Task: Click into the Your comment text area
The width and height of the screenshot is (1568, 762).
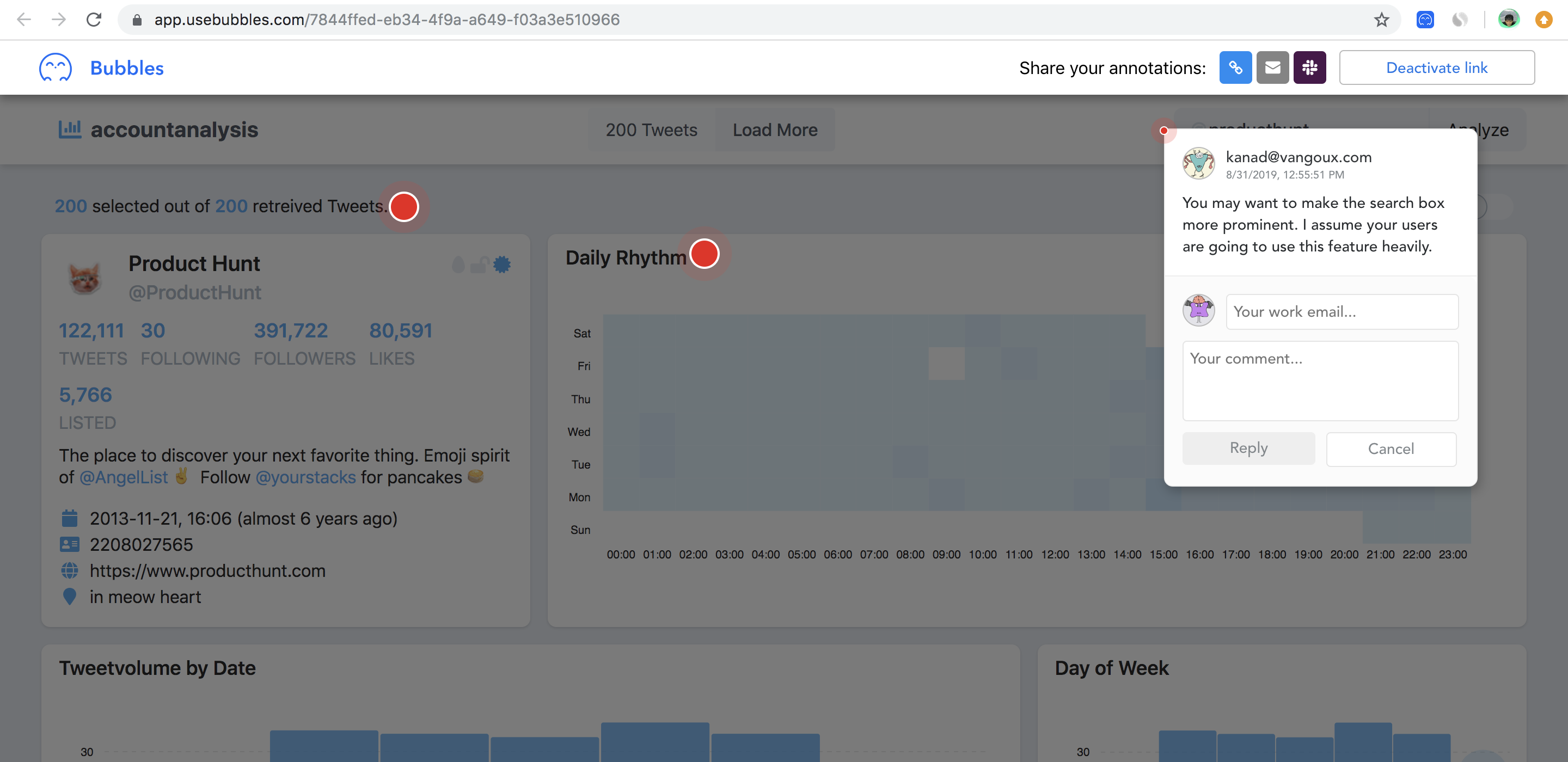Action: click(1320, 381)
